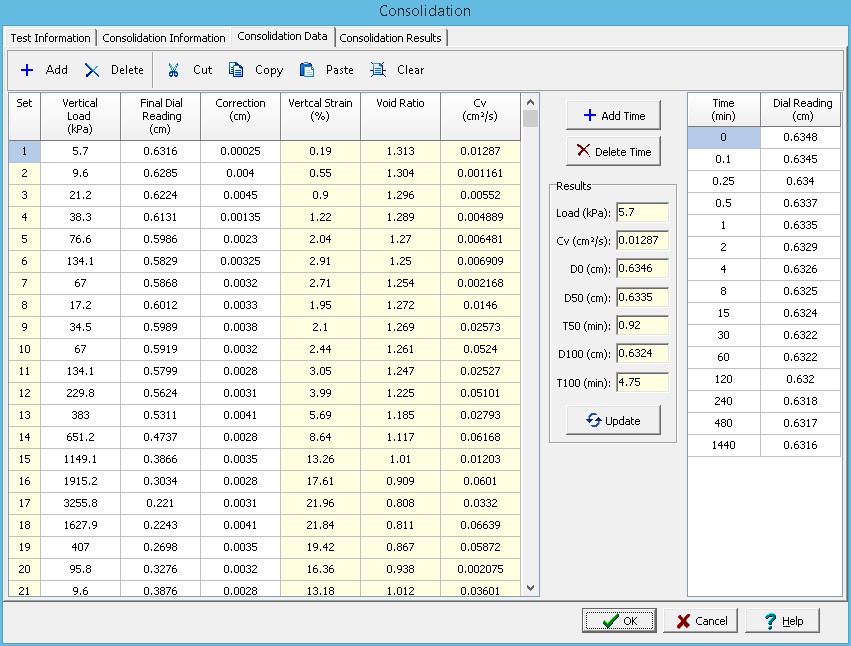
Task: Click the T50 (min) input field
Action: 641,325
